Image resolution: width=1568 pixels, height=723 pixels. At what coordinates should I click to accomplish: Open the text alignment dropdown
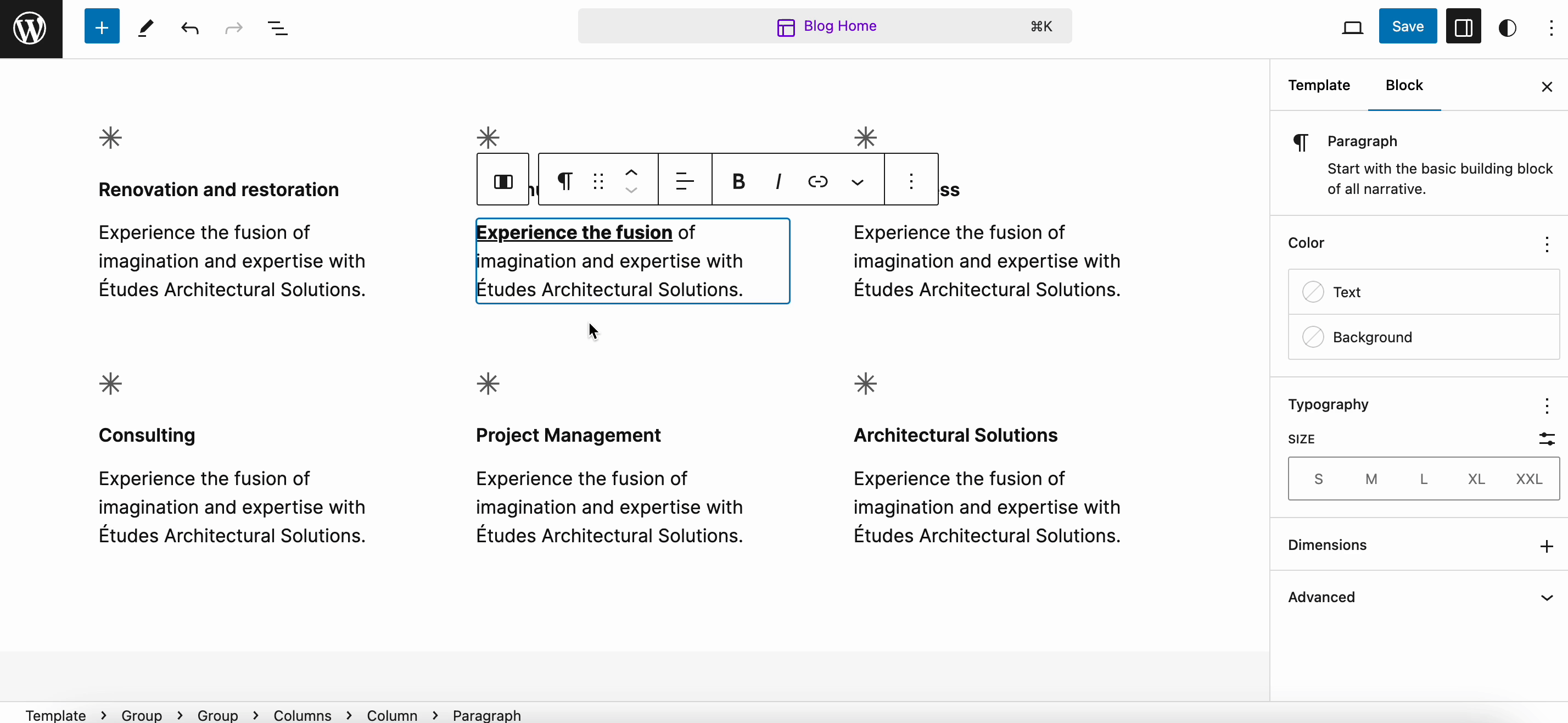tap(685, 181)
